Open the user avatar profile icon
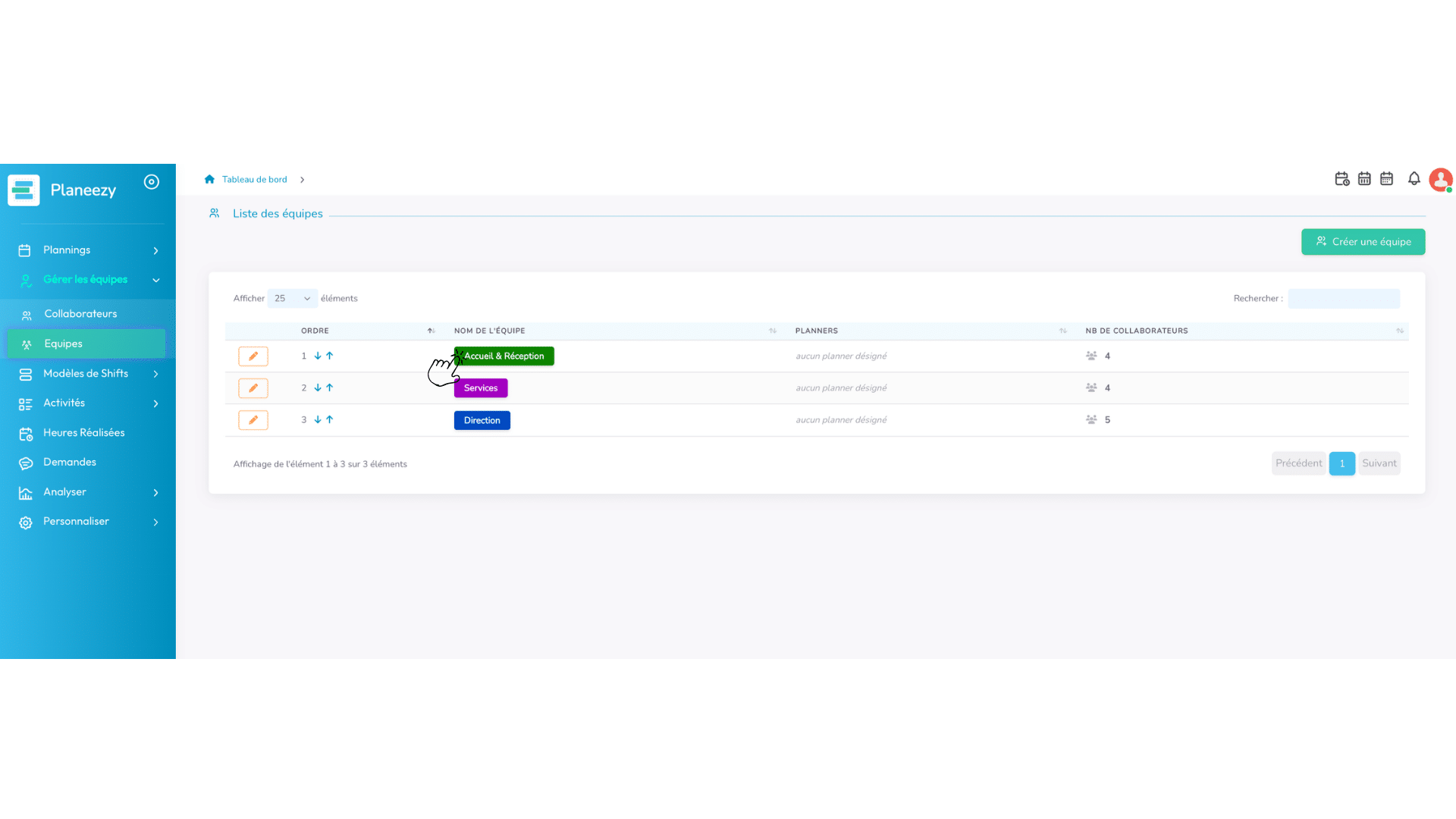1456x819 pixels. 1441,180
